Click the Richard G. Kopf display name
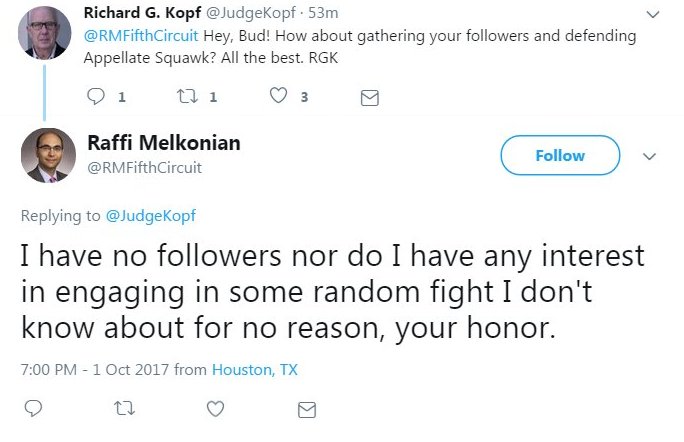The image size is (684, 442). [x=143, y=12]
